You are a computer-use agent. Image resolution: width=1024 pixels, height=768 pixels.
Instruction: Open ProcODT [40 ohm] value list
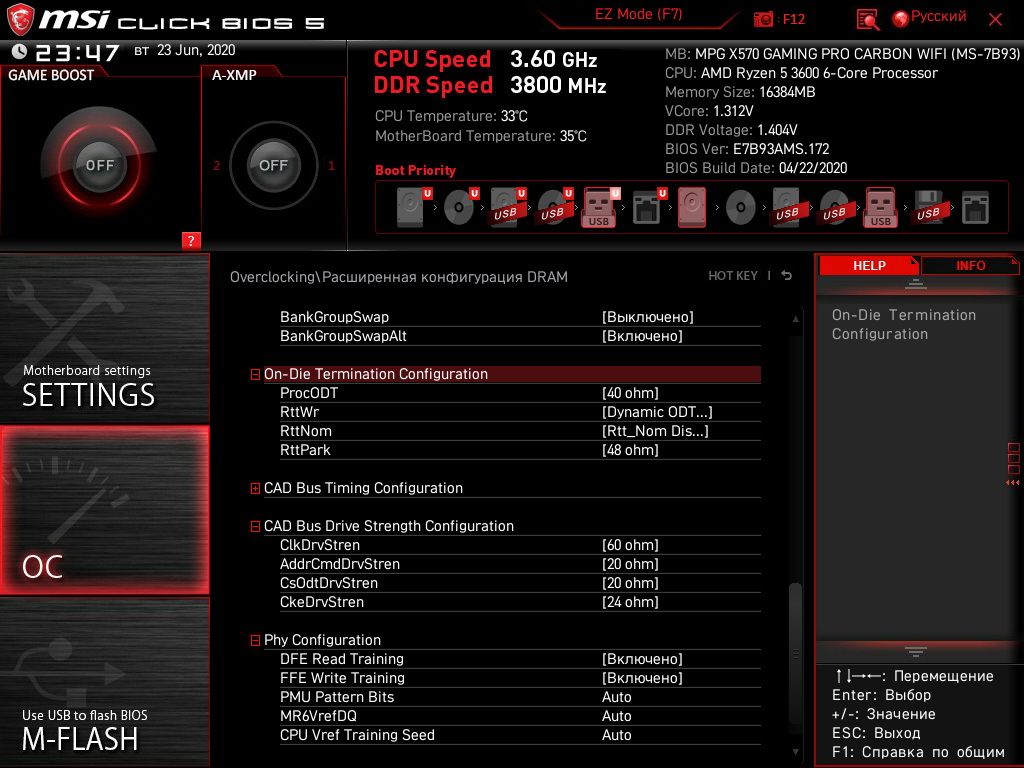click(x=630, y=393)
